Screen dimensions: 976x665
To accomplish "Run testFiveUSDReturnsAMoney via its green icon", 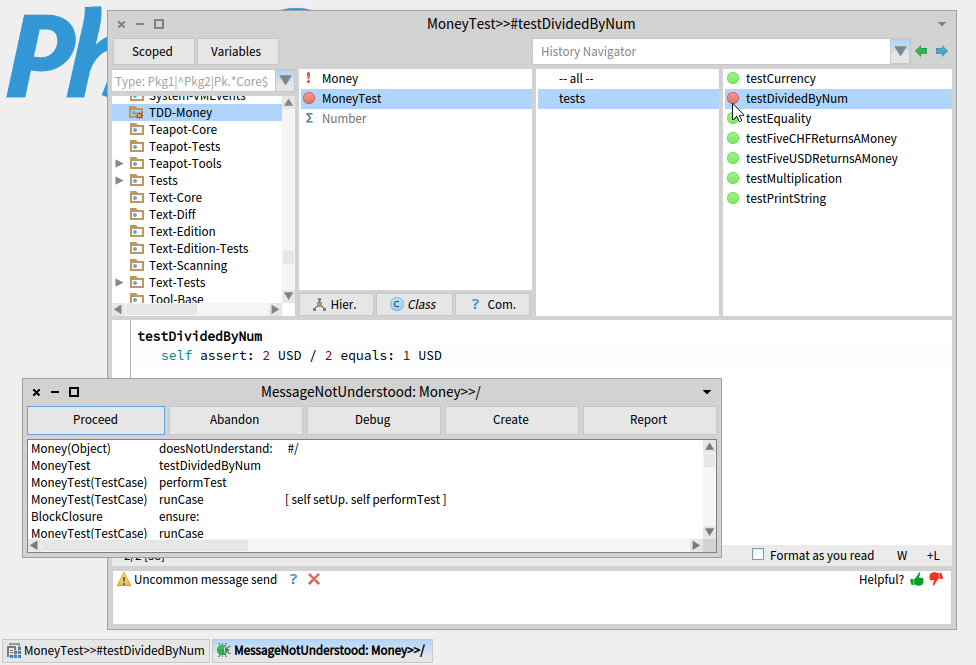I will click(733, 158).
